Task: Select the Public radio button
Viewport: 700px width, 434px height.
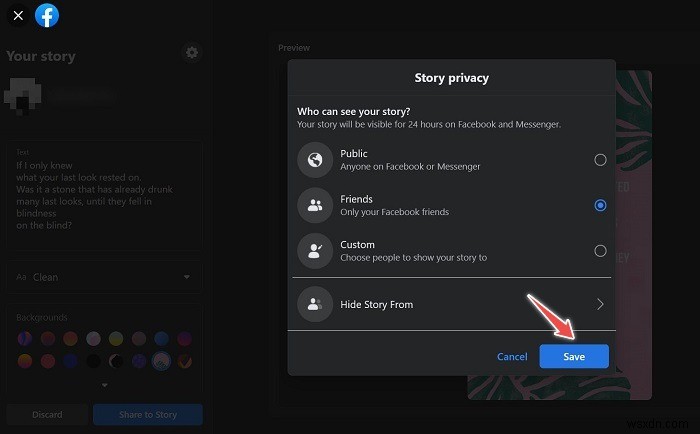Action: click(x=600, y=160)
